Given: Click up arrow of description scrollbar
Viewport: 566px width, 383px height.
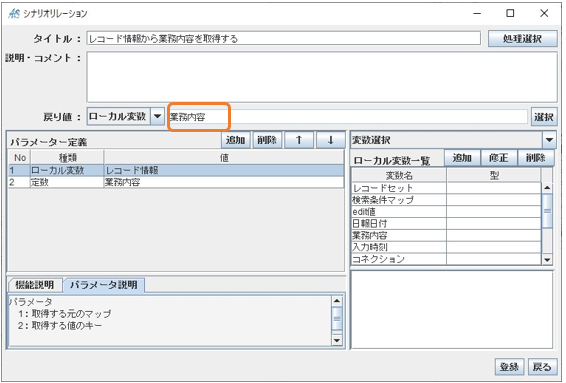Looking at the screenshot, I should [337, 301].
